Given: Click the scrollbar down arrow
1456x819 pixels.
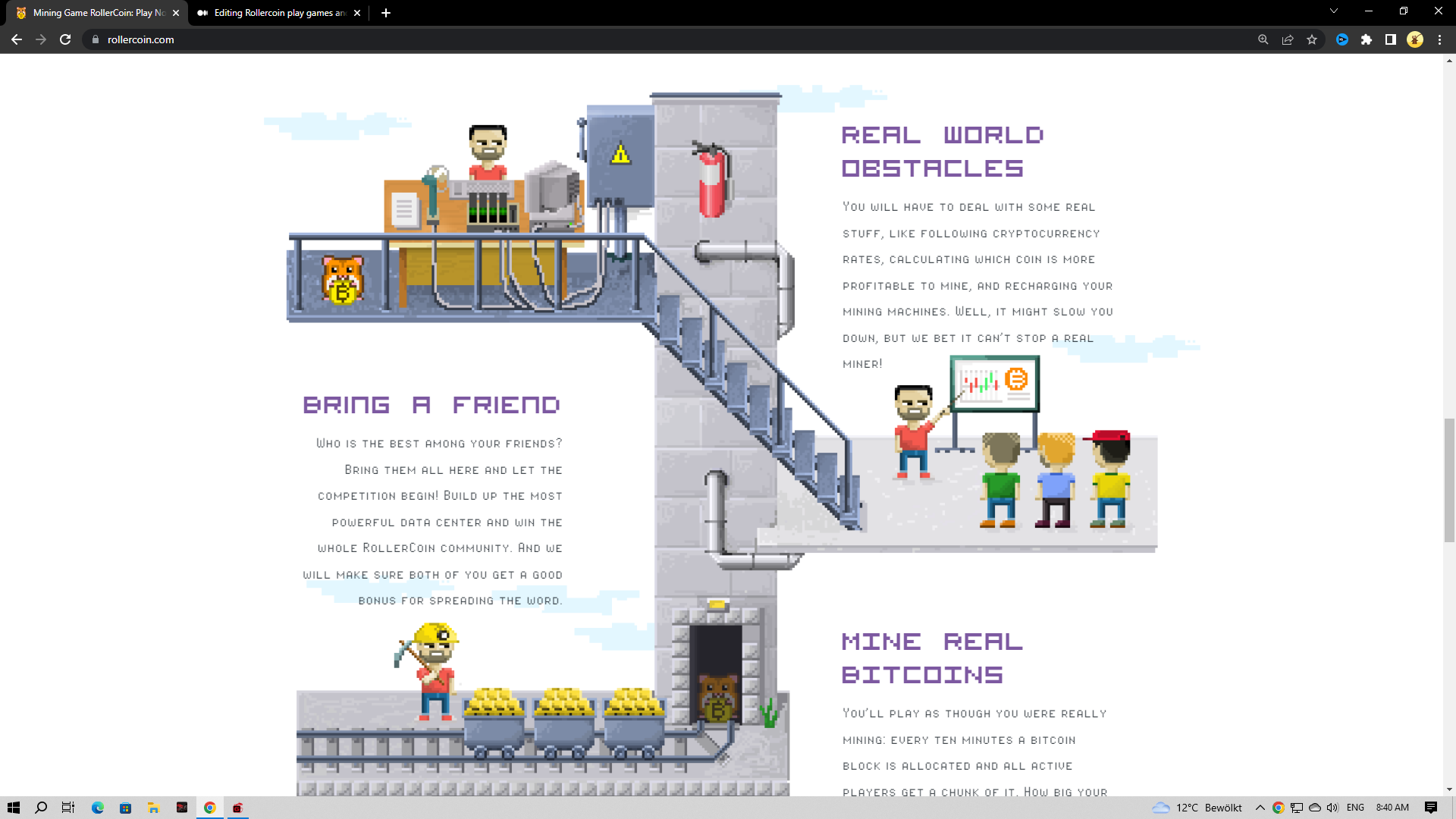Looking at the screenshot, I should click(x=1449, y=789).
